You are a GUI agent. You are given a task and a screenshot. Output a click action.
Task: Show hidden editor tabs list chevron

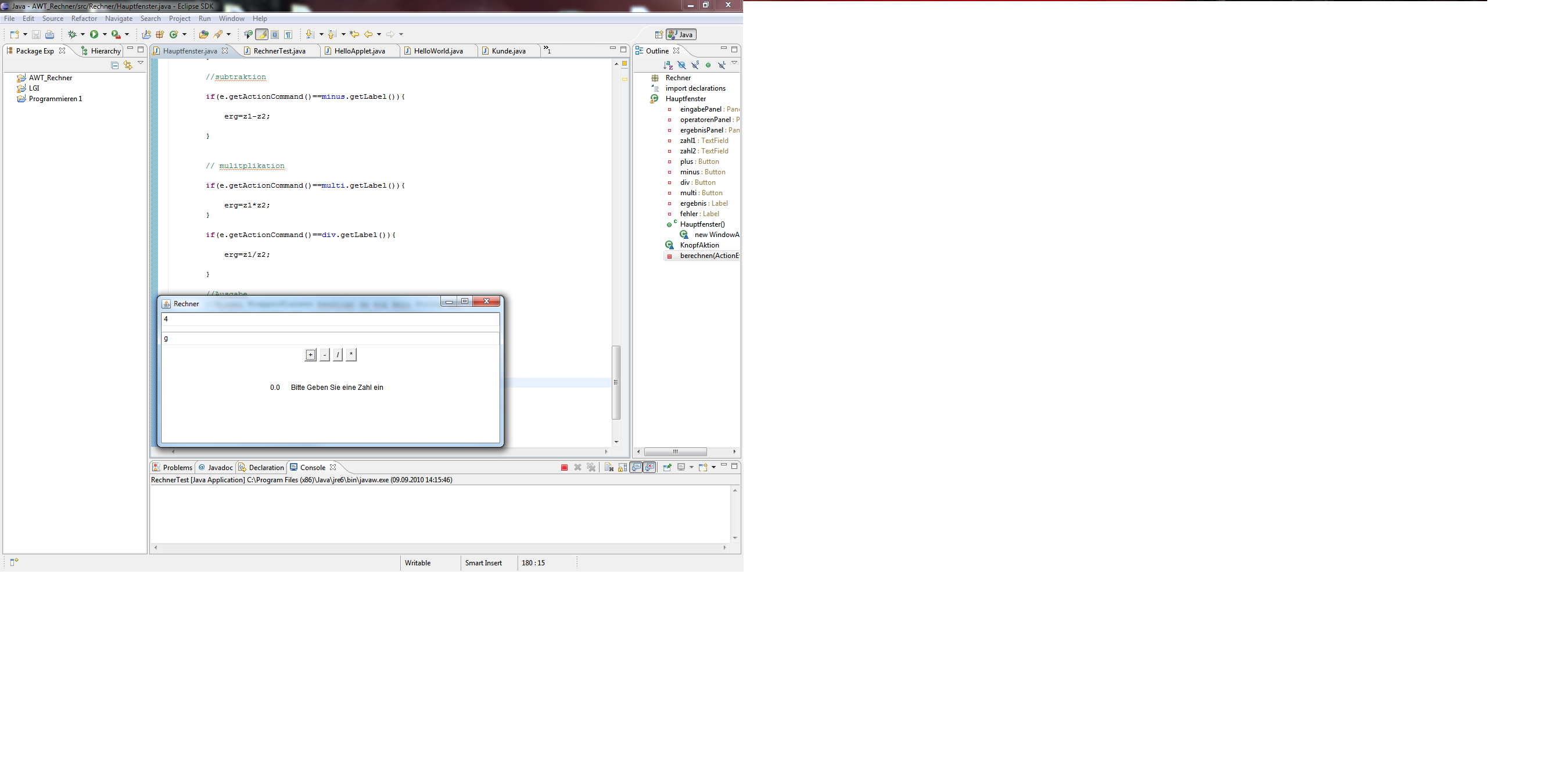coord(547,49)
